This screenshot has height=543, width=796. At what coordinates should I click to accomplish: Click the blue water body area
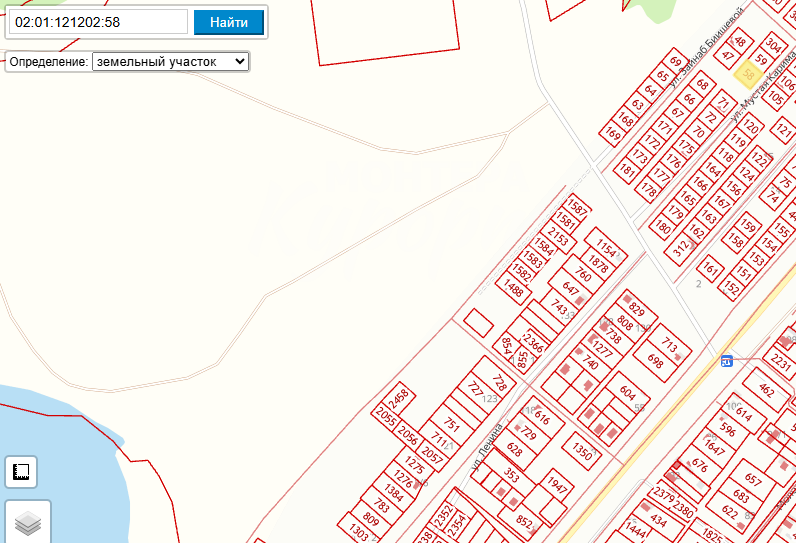50,440
